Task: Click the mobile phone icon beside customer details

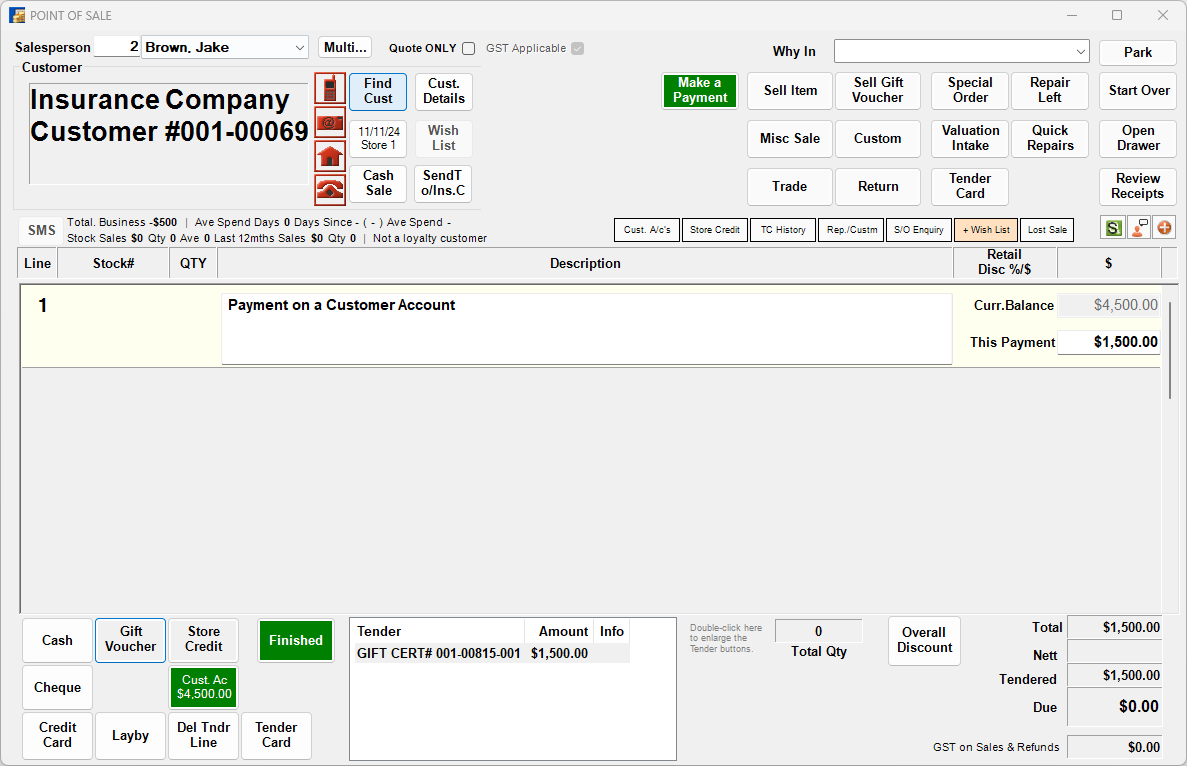Action: point(330,88)
